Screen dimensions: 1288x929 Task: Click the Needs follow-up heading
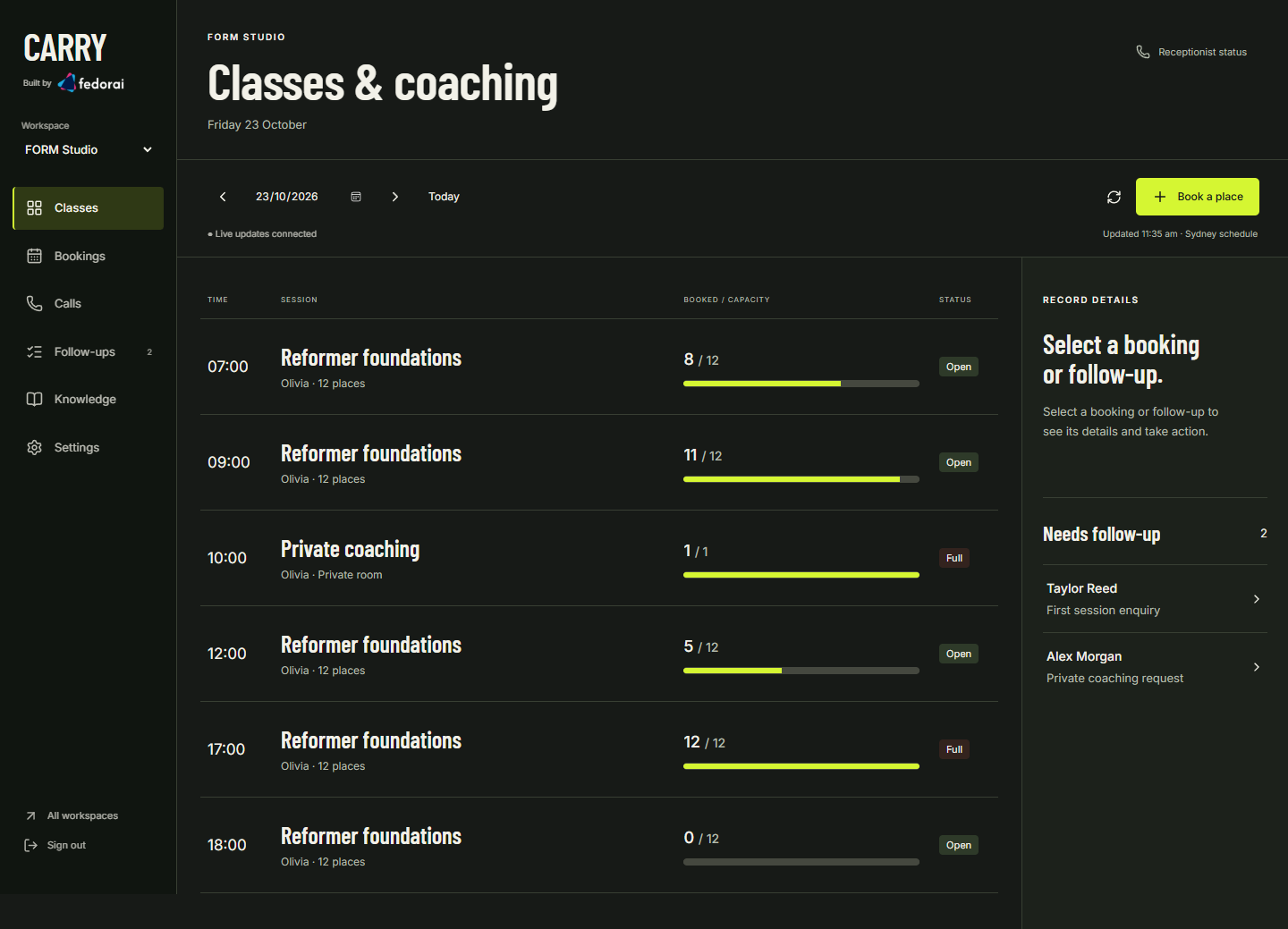coord(1101,534)
